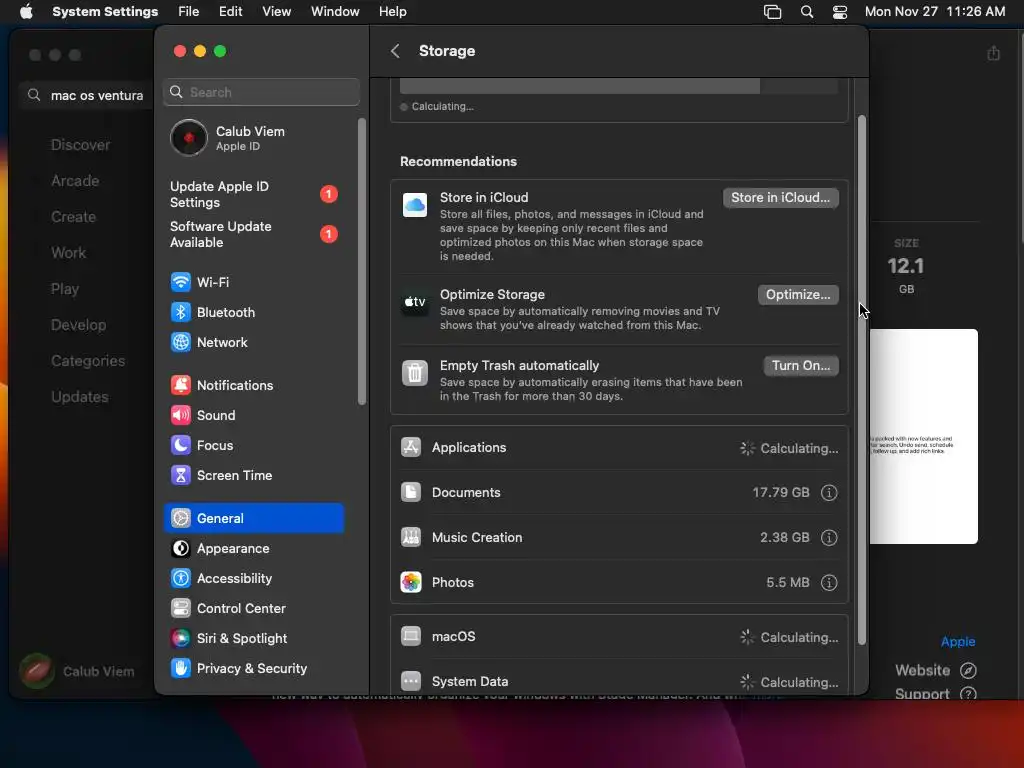
Task: Click the Apple TV icon next to Optimize Storage
Action: 415,302
